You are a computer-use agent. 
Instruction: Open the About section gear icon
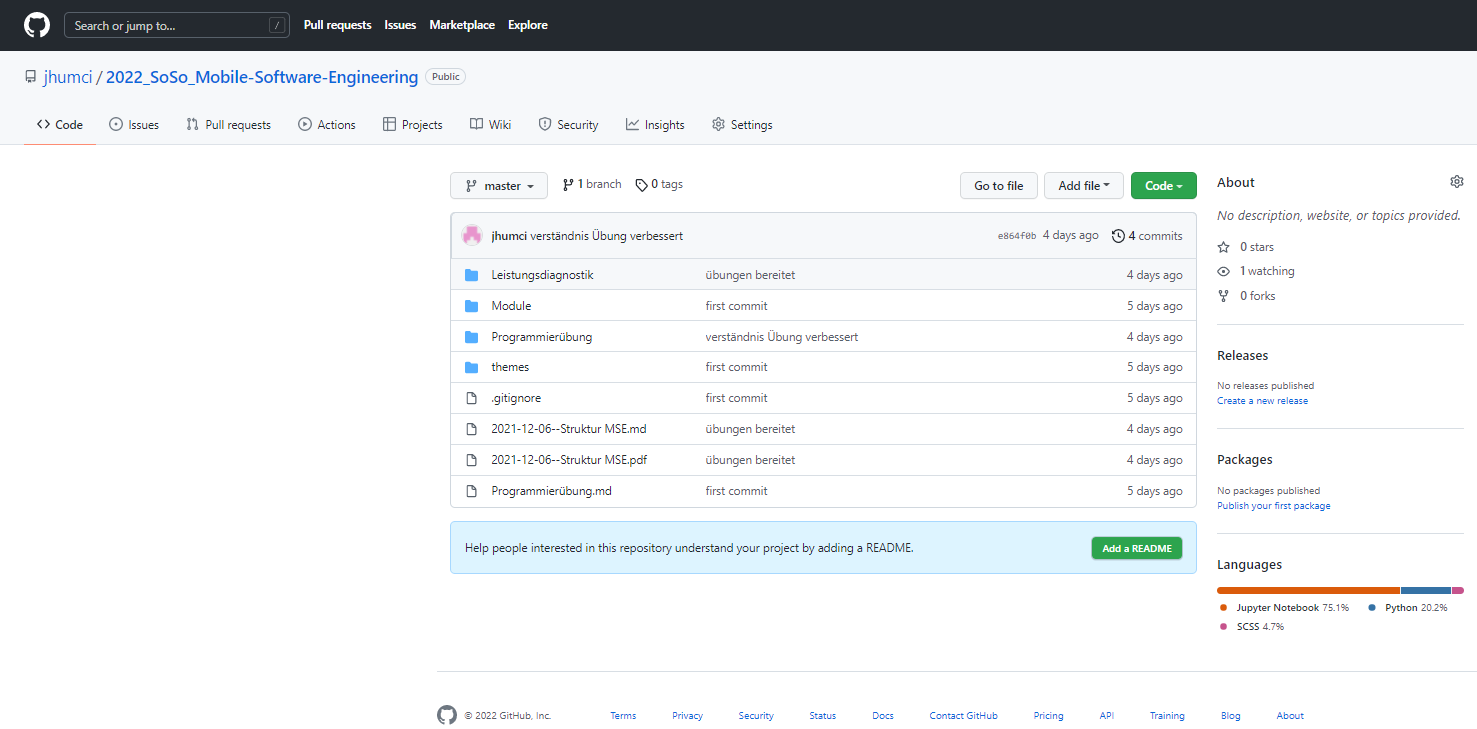[1456, 181]
